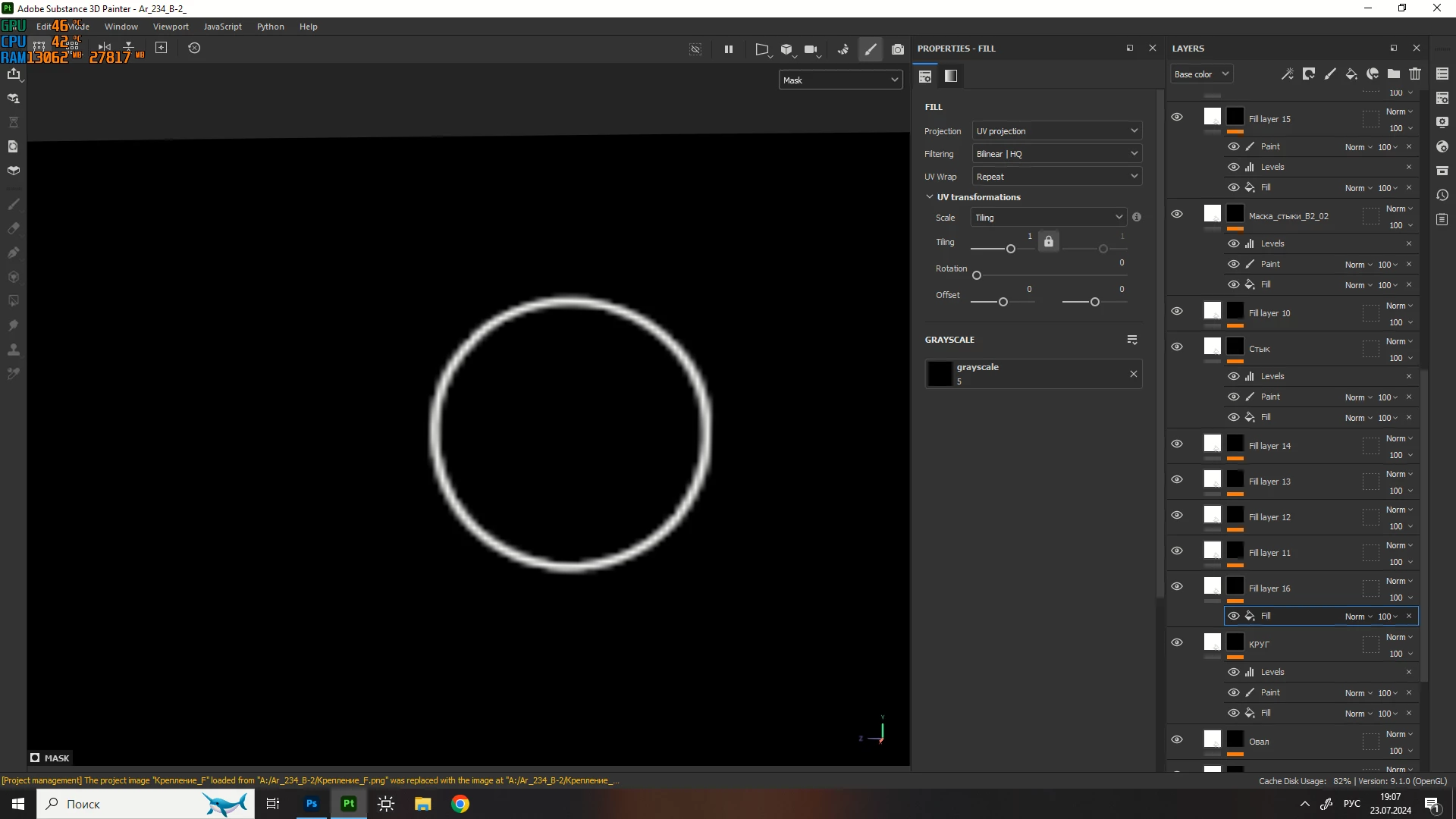This screenshot has width=1456, height=819.
Task: Click the lock icon for Tiling
Action: pos(1048,241)
